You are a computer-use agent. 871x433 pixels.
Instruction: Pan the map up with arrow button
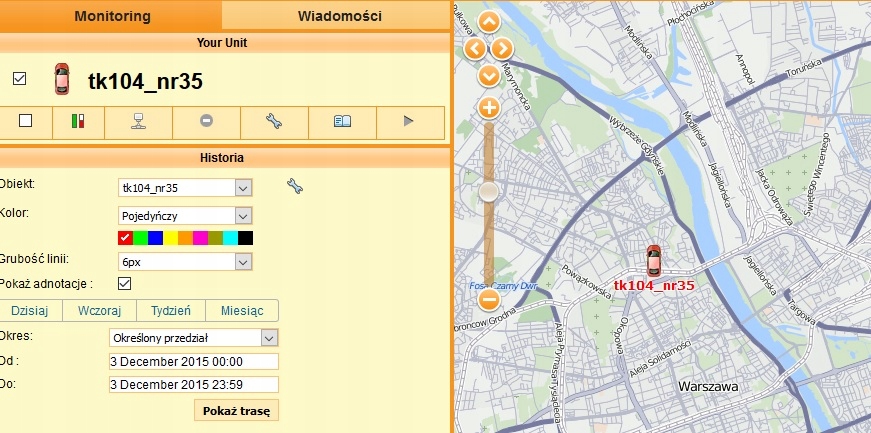(489, 24)
